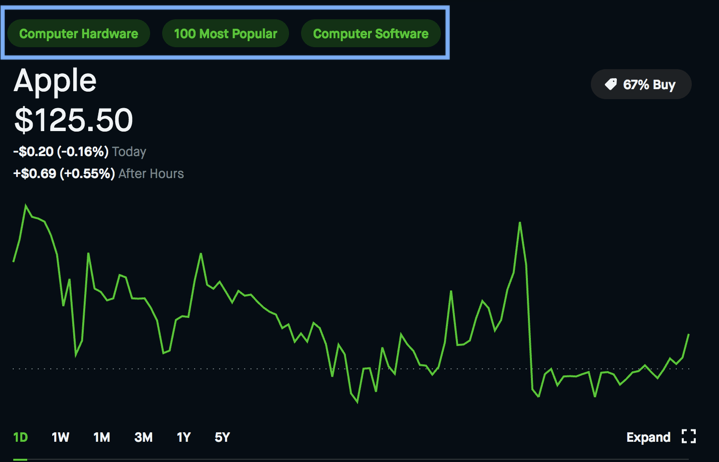Open the Computer Hardware category tag
The height and width of the screenshot is (462, 719).
pos(79,33)
